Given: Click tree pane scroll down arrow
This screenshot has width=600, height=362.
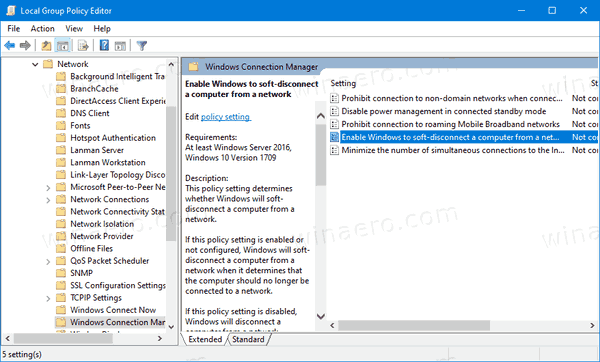Looking at the screenshot, I should pyautogui.click(x=171, y=327).
